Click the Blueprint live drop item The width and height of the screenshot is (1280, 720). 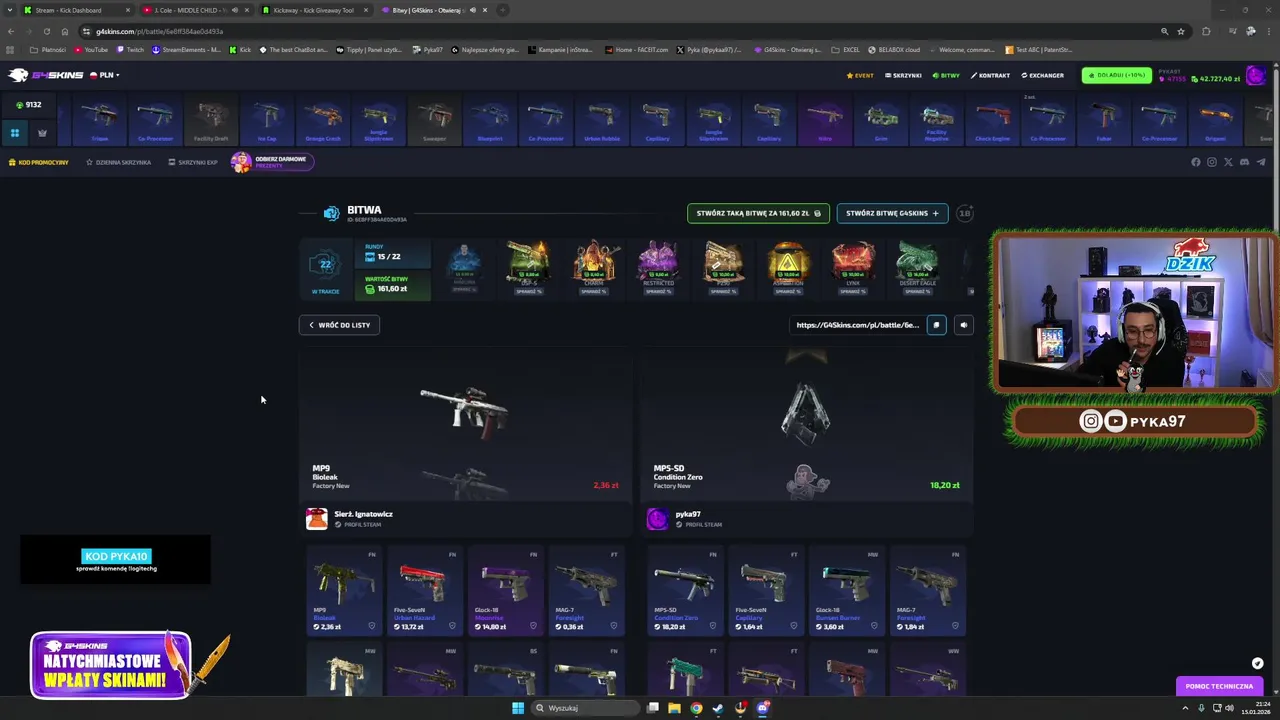click(490, 120)
